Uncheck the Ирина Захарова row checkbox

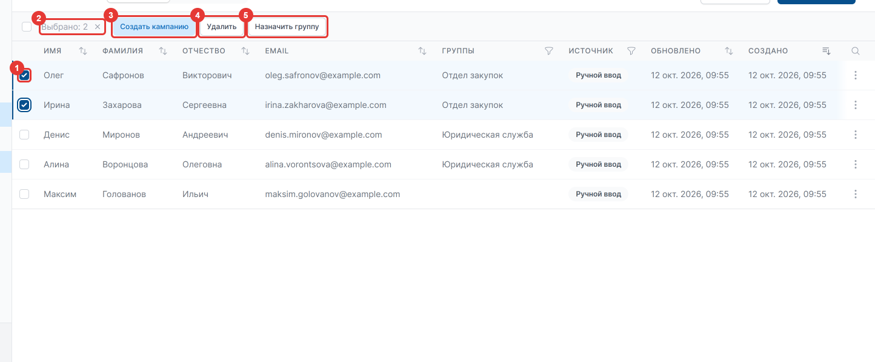pos(24,105)
